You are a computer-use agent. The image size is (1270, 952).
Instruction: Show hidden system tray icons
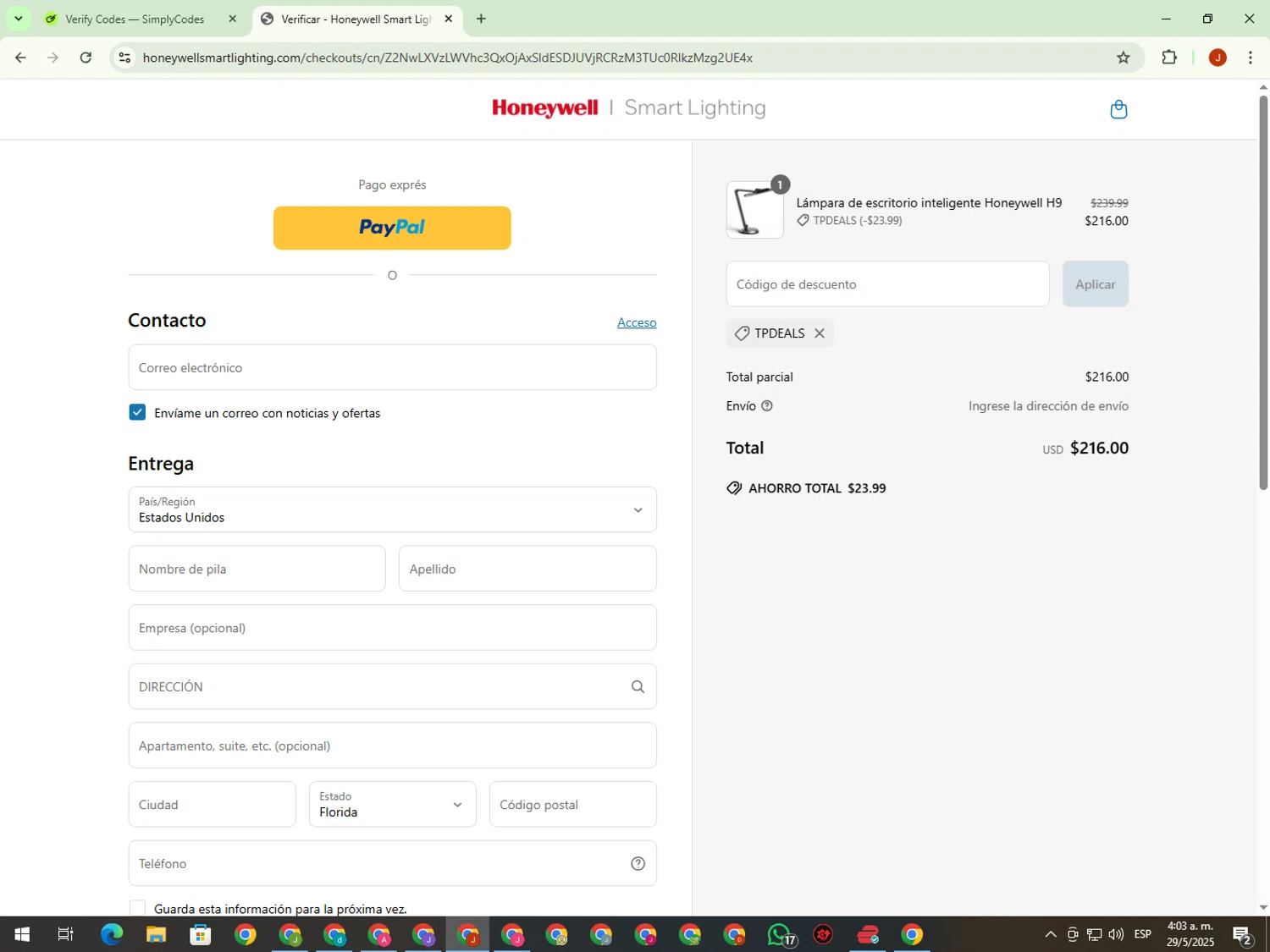coord(1051,934)
